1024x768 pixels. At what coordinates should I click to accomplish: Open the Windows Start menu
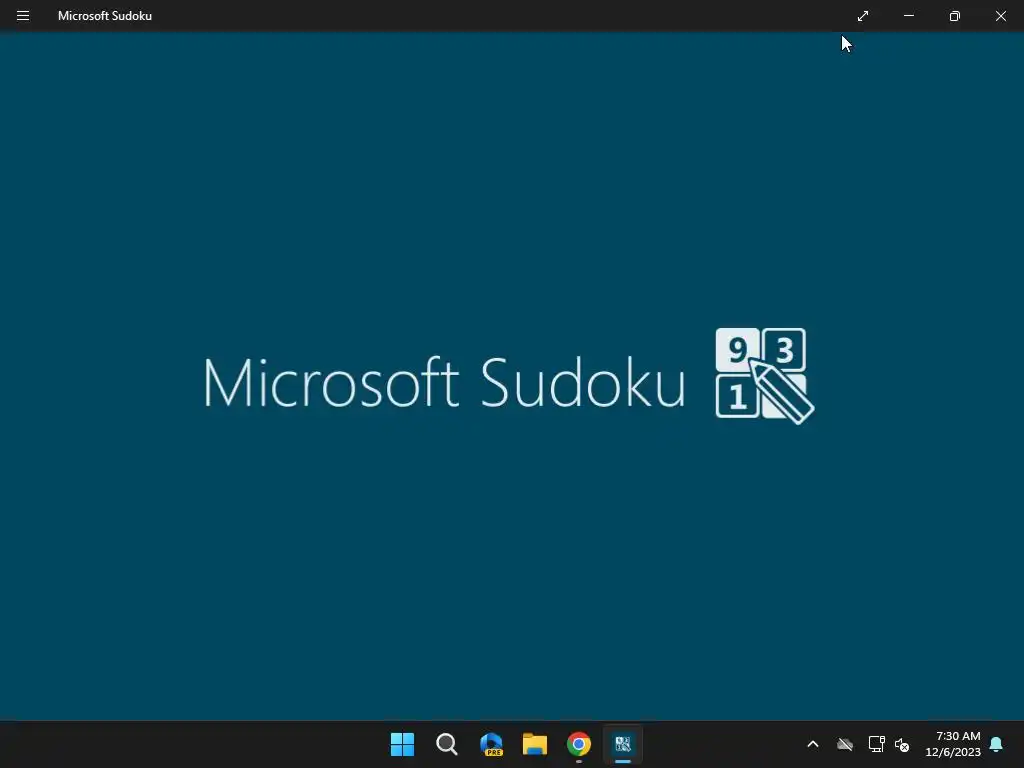click(x=402, y=744)
